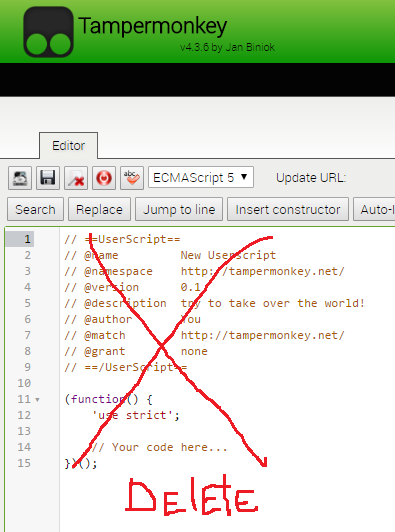Select line number 10 in the gutter

[24, 383]
